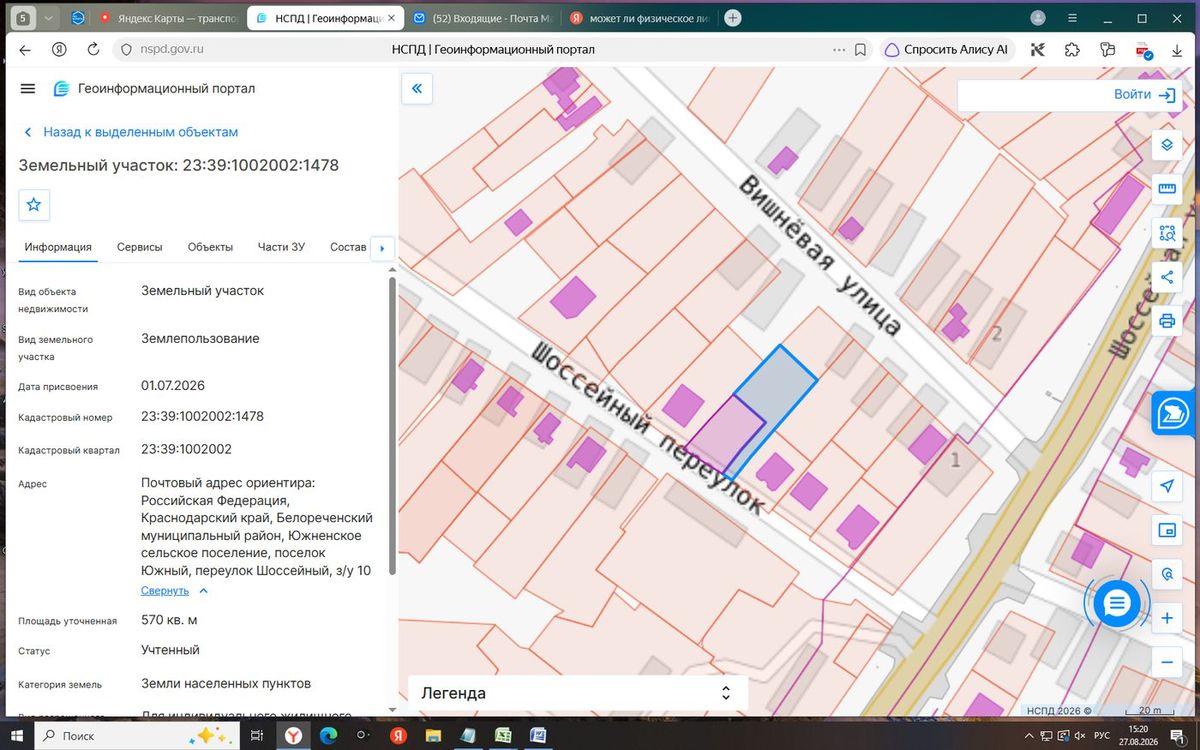Click the 570 кв. м area value
This screenshot has width=1200, height=750.
169,620
